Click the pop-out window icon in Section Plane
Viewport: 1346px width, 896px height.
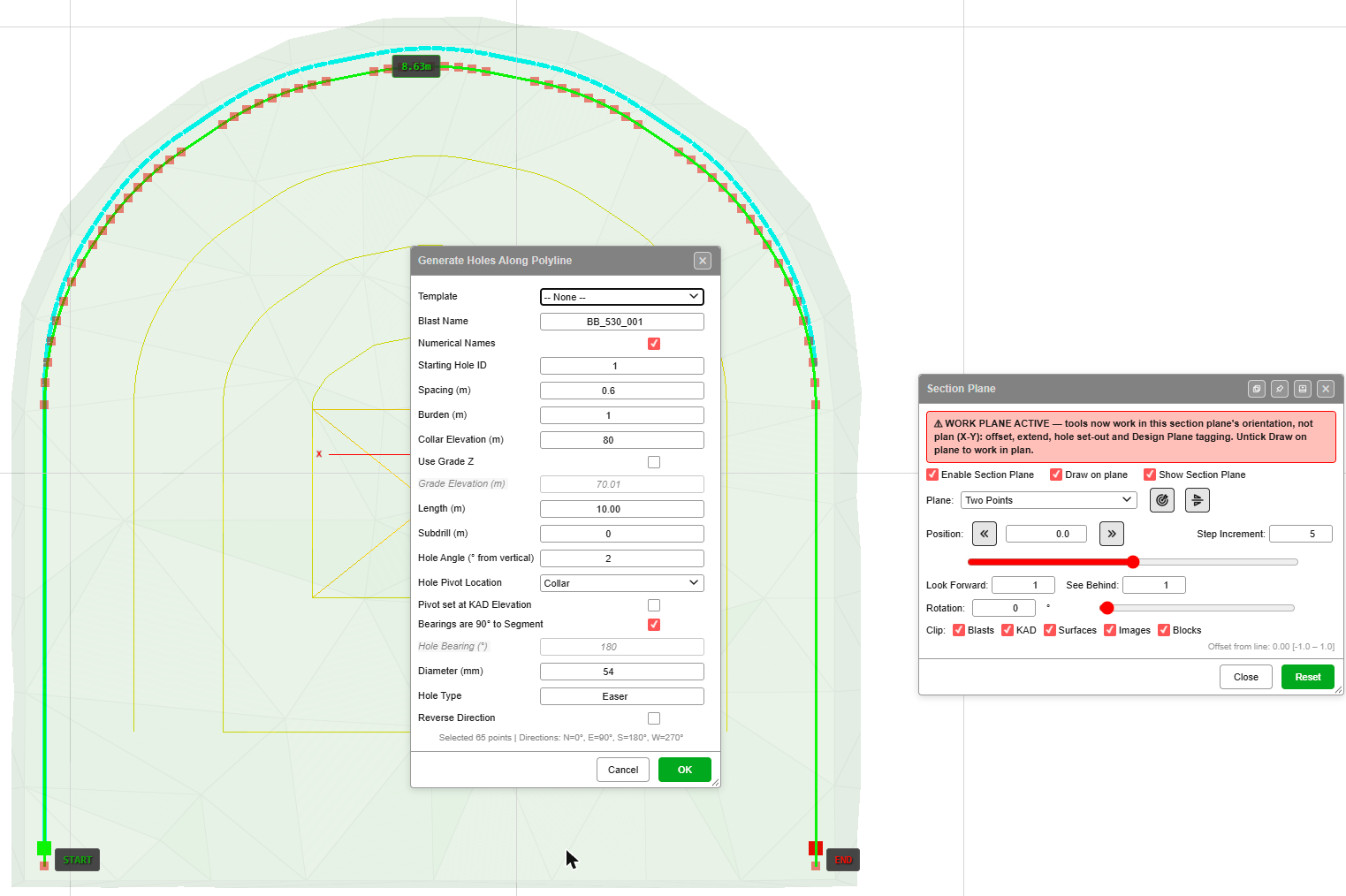1257,388
